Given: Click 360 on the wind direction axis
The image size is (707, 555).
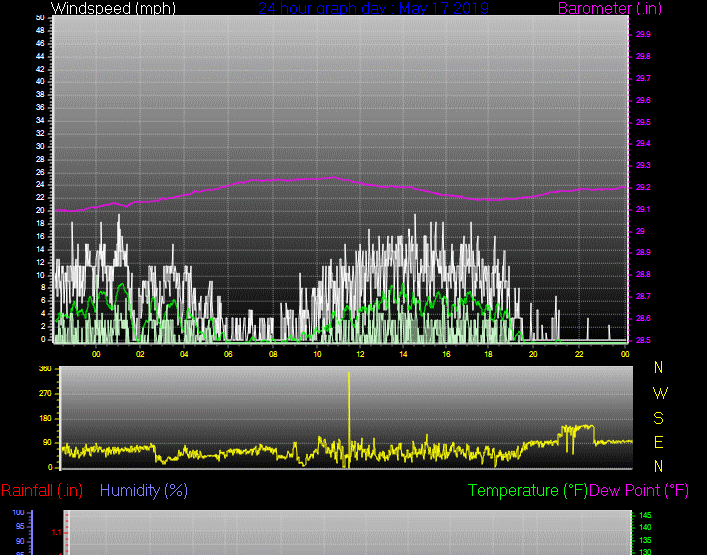Looking at the screenshot, I should (46, 369).
